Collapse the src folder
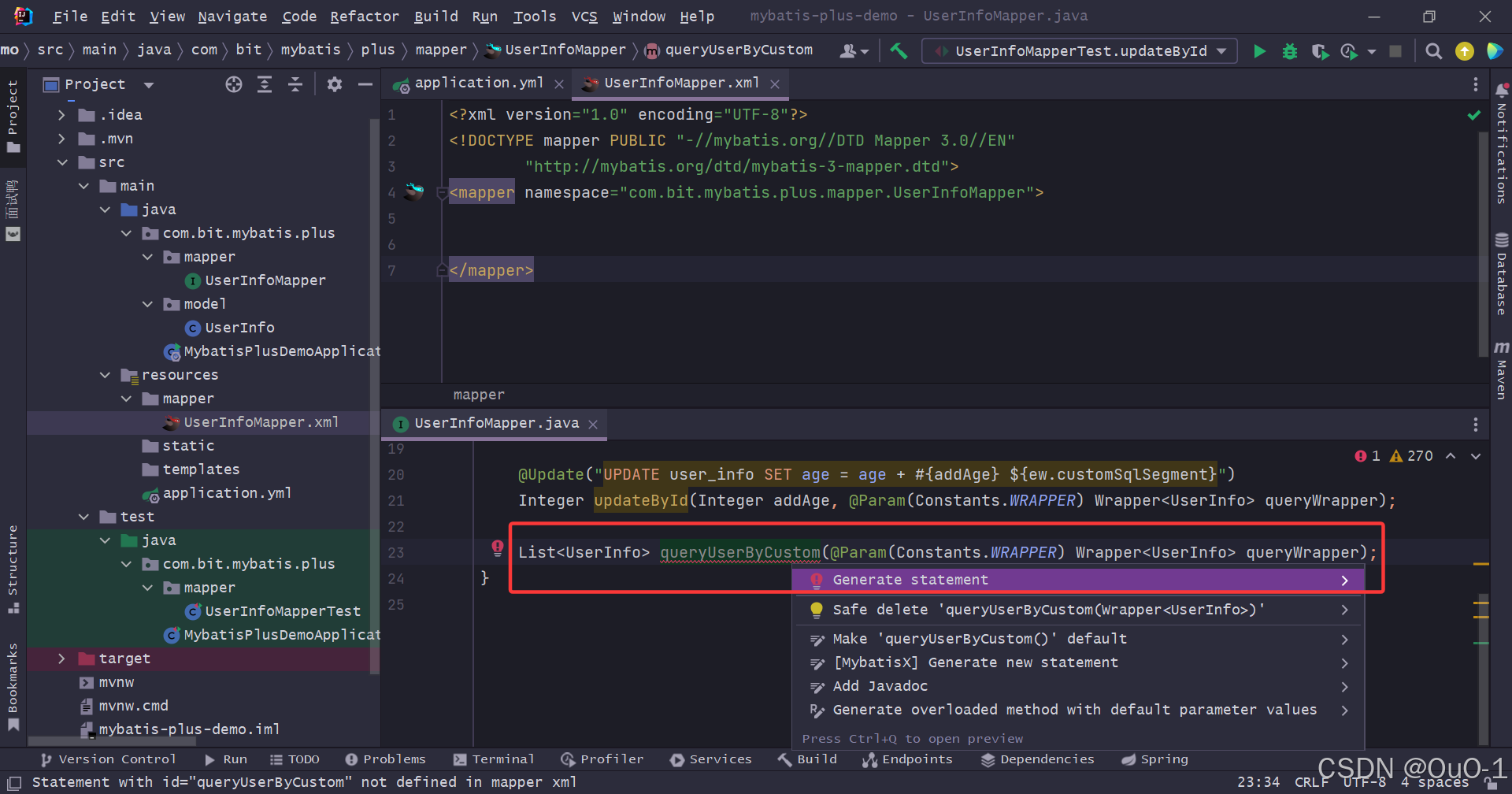Screen dimensions: 1512x794 (62, 162)
